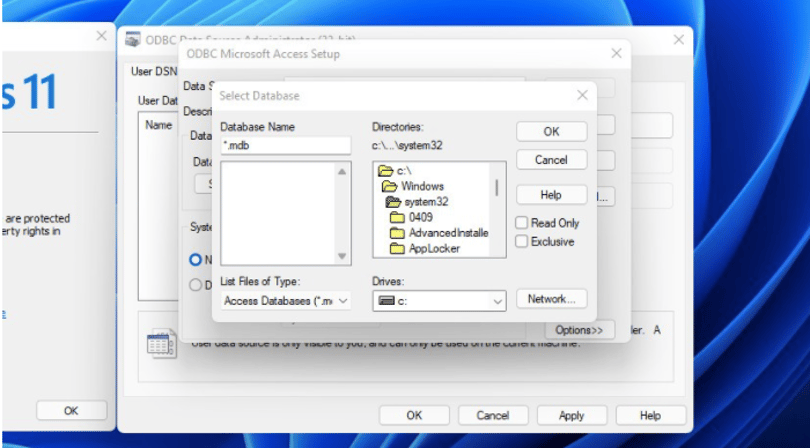Expand the Options>> button
The width and height of the screenshot is (810, 448).
[579, 330]
